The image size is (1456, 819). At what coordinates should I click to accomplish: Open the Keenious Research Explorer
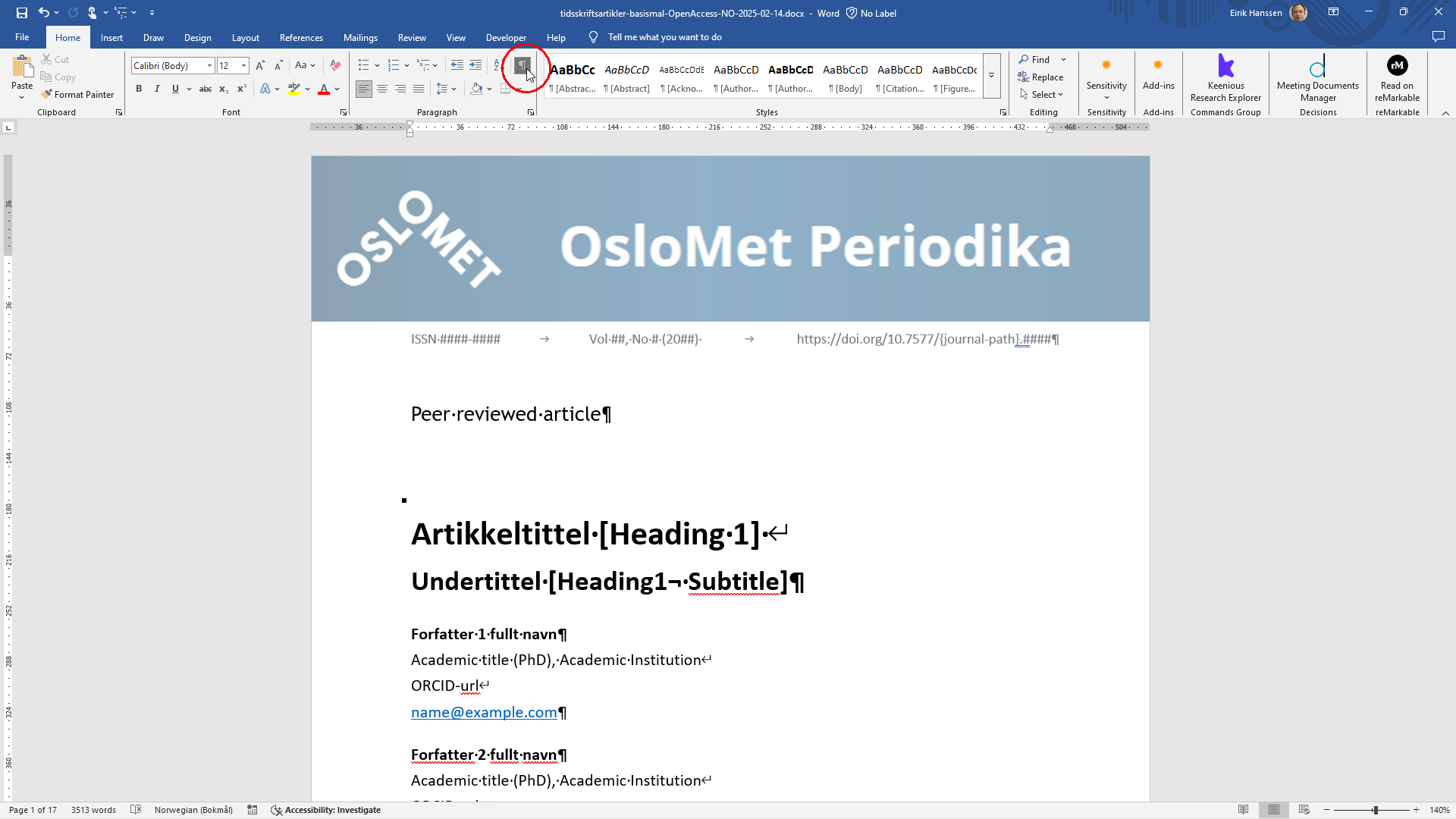(x=1225, y=76)
